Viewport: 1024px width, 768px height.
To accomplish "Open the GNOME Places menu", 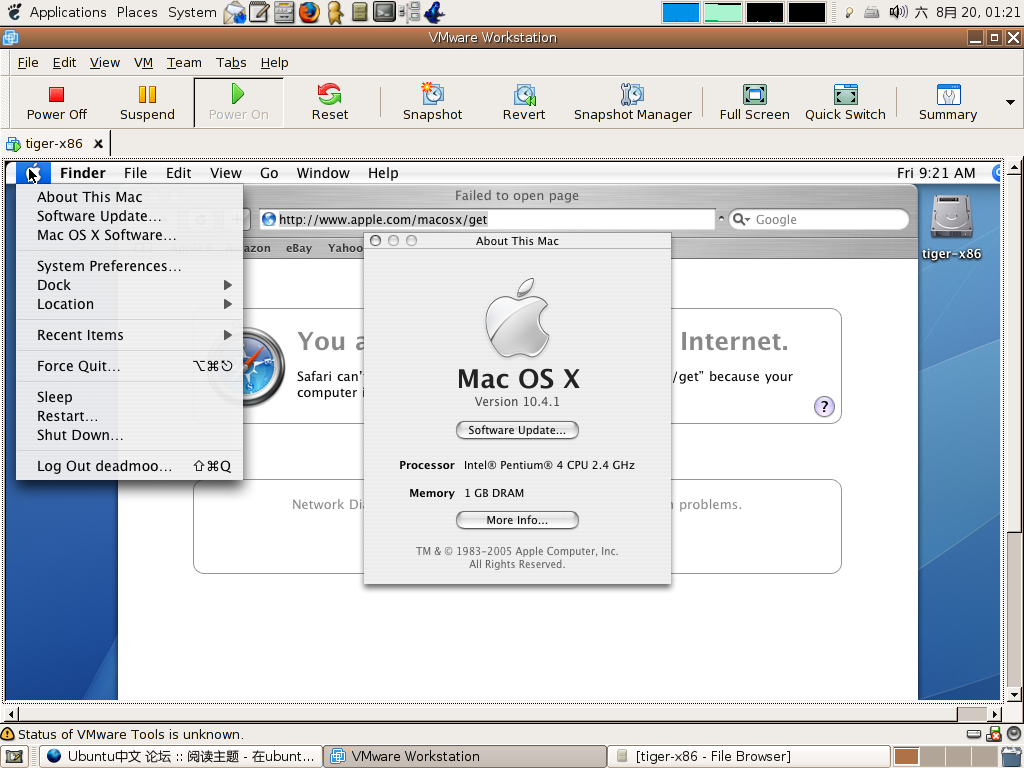I will [137, 12].
